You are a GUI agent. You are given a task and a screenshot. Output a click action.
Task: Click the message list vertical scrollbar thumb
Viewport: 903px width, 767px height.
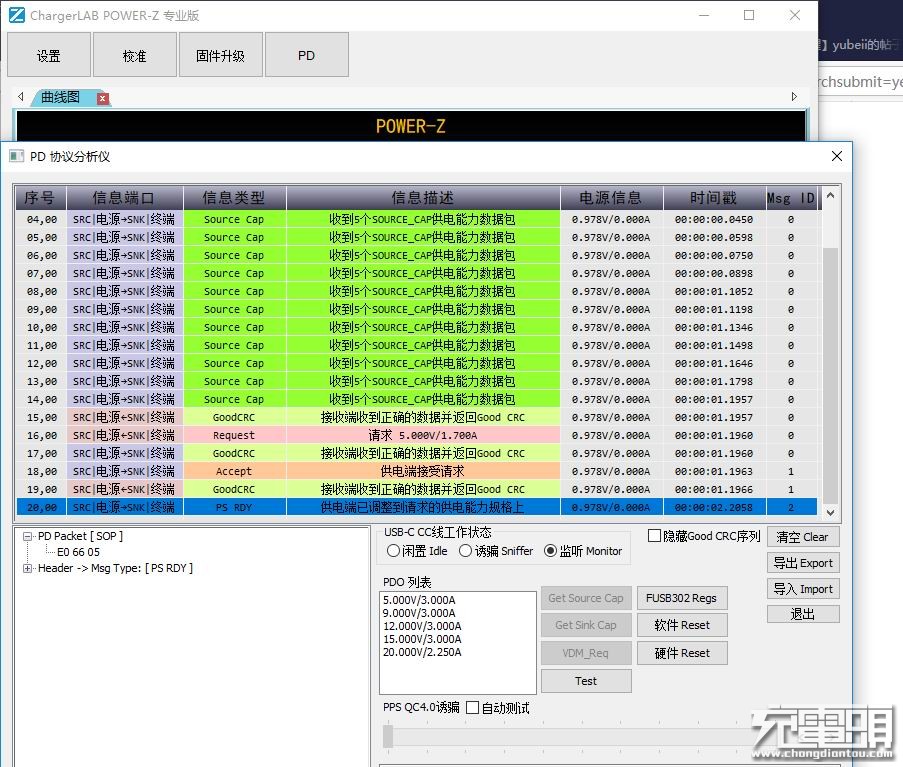click(830, 375)
